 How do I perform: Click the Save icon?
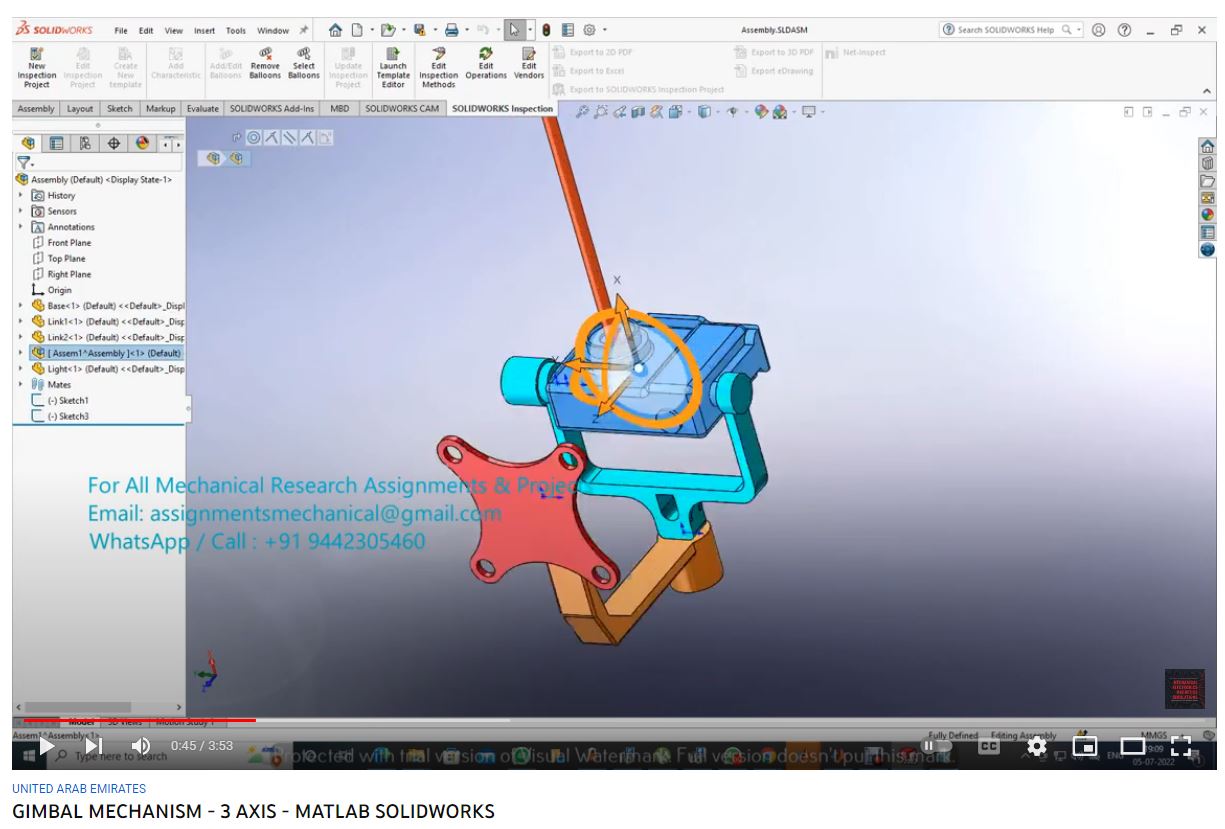pyautogui.click(x=419, y=30)
